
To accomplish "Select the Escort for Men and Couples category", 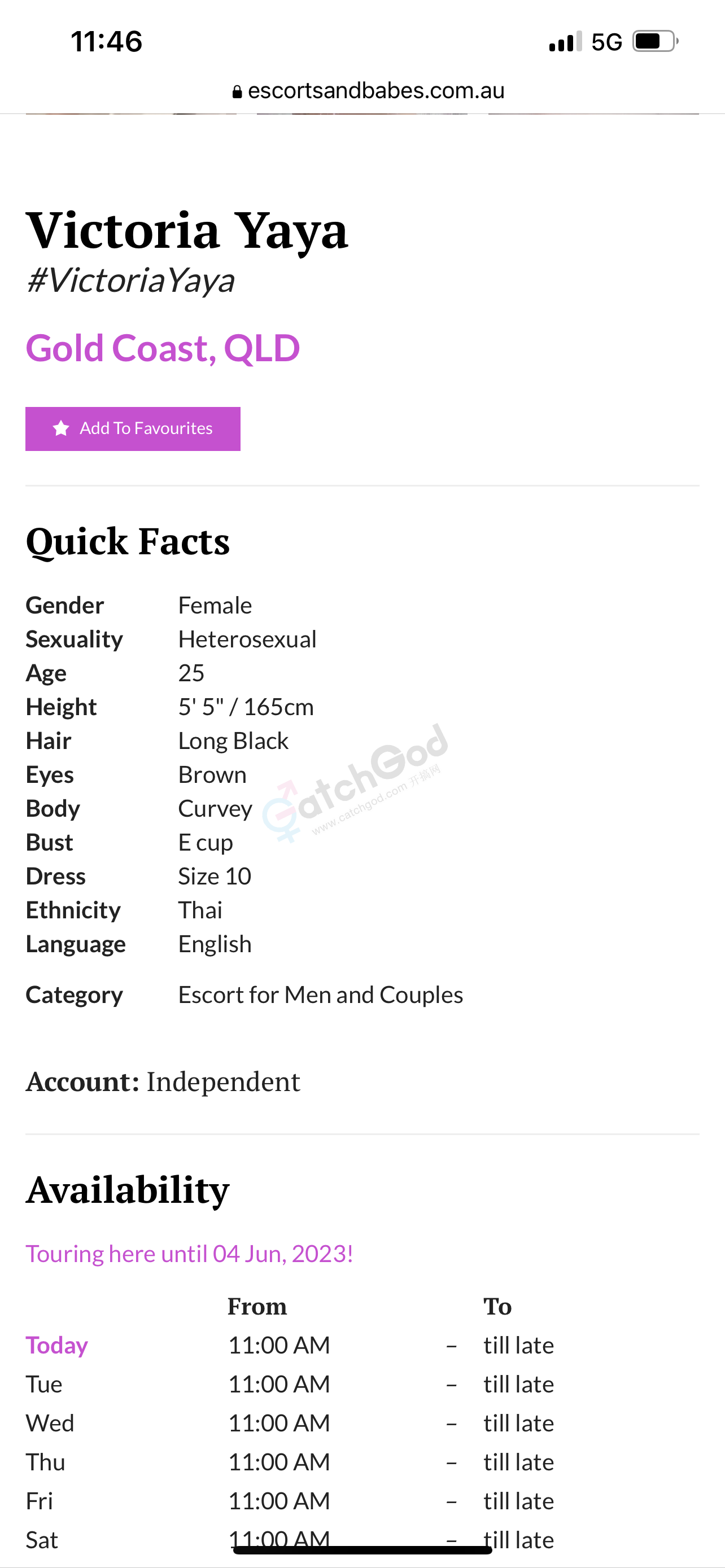I will coord(320,995).
